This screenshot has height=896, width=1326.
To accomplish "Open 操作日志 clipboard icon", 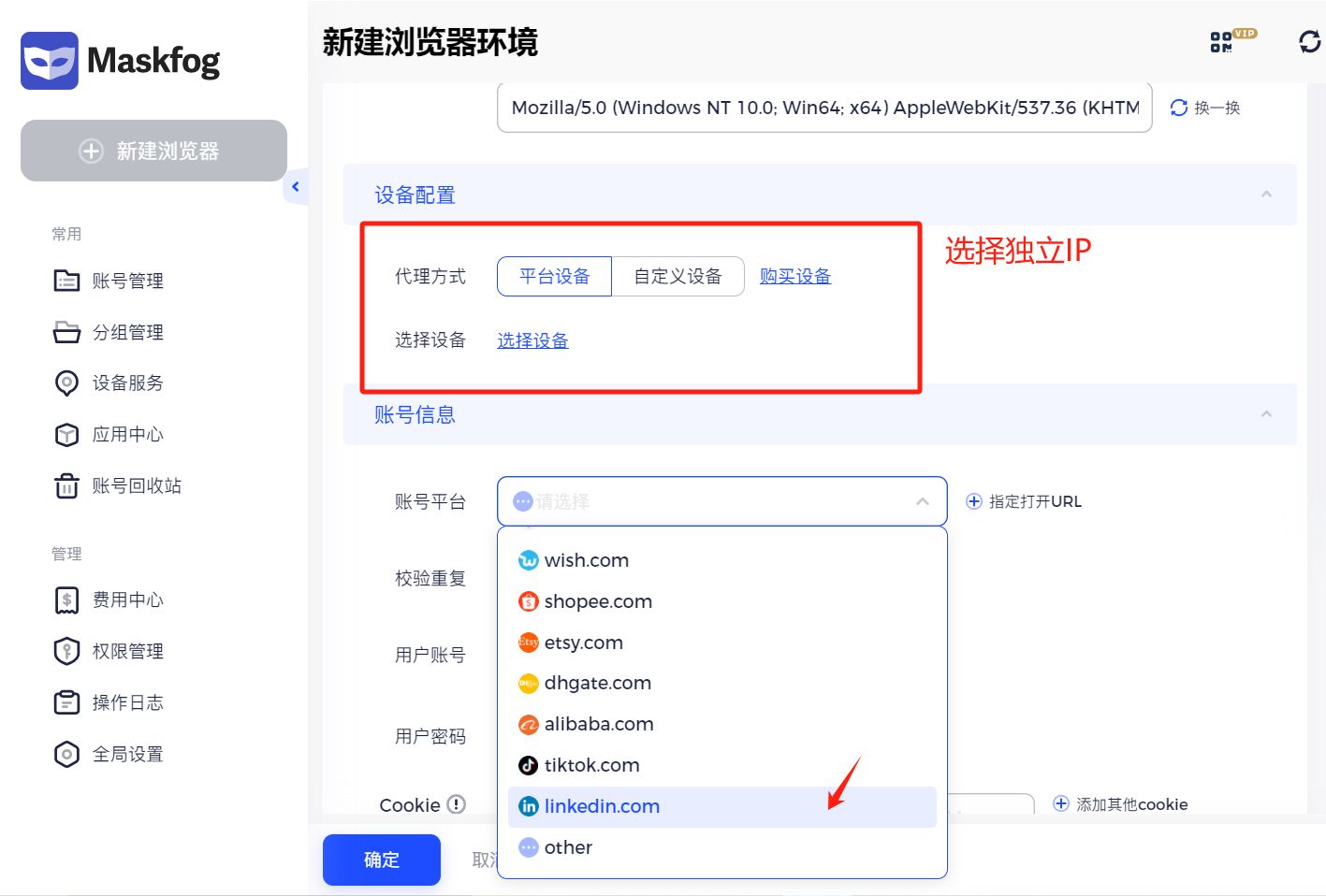I will (66, 702).
